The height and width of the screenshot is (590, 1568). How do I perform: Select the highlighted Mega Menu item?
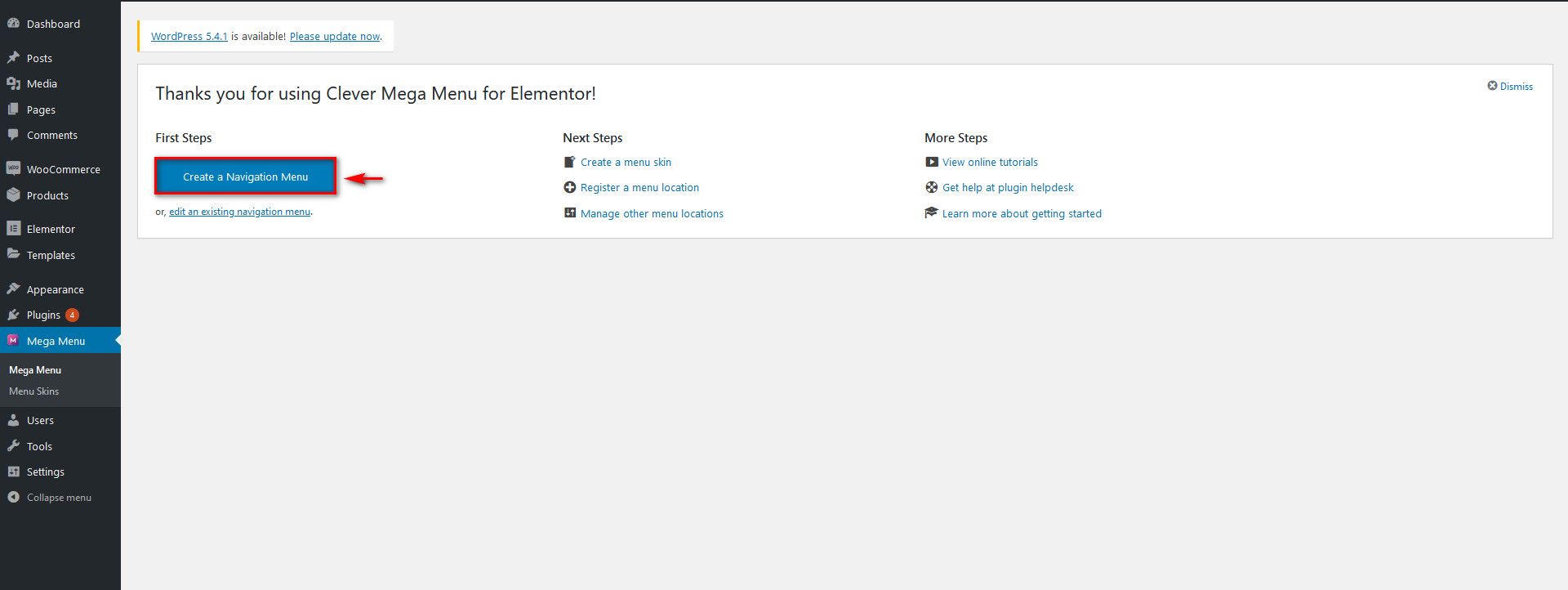pos(60,341)
